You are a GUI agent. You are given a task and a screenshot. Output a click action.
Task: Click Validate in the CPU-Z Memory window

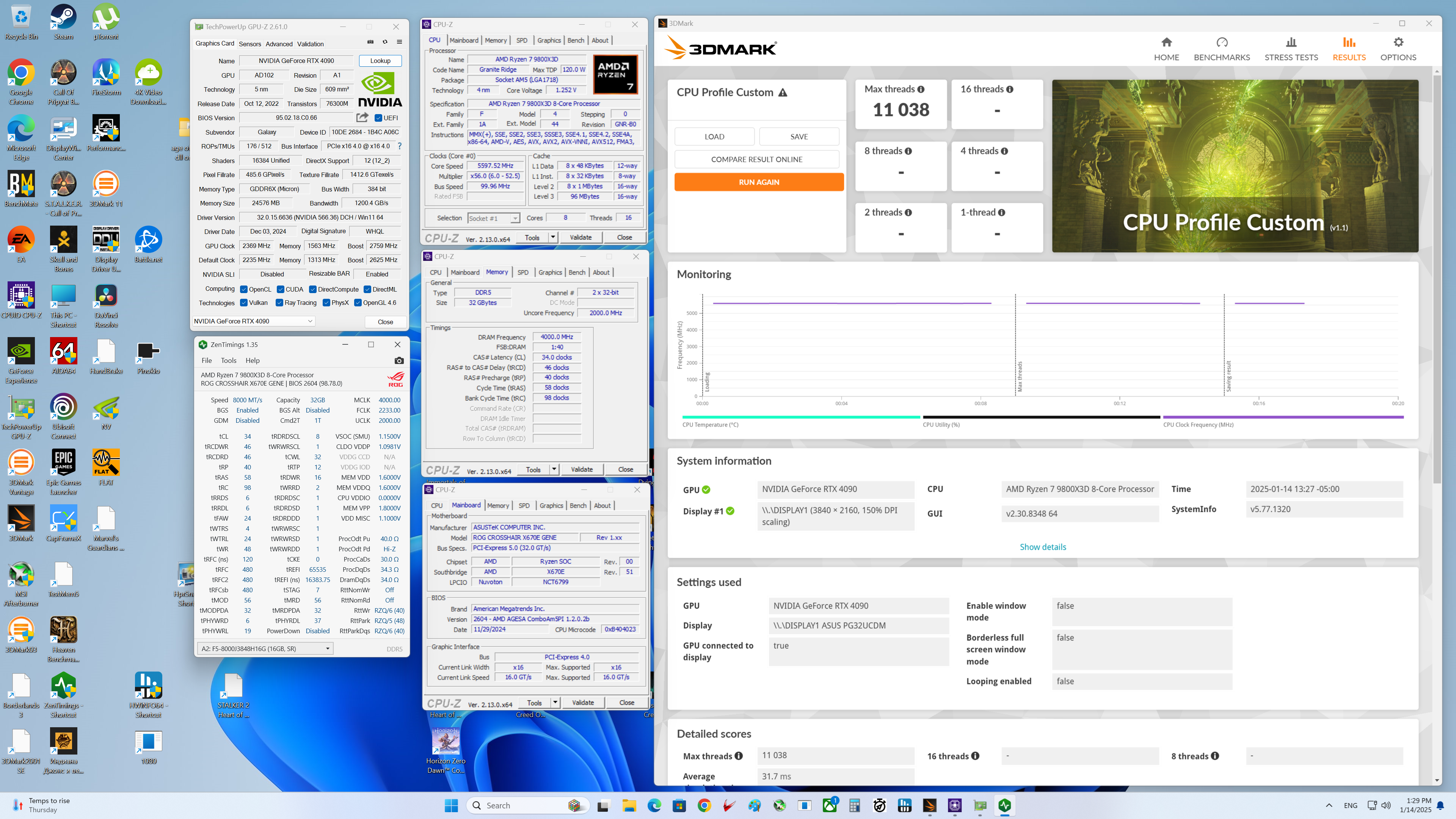[x=582, y=469]
